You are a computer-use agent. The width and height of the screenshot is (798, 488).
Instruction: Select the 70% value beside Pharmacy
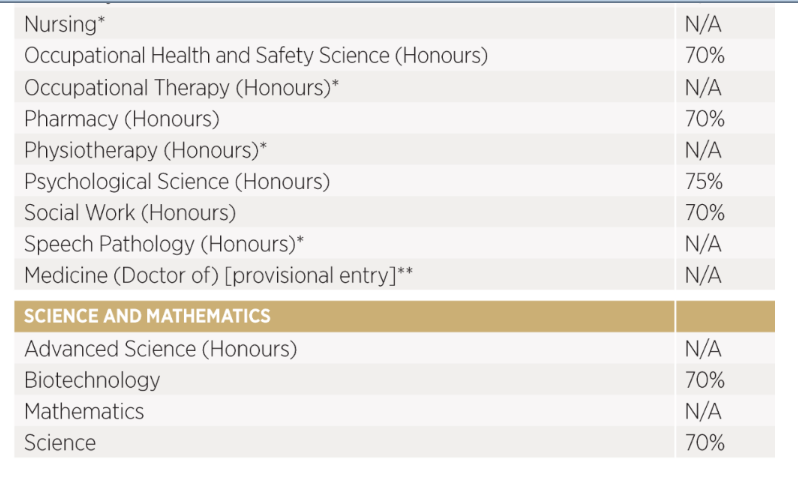point(705,119)
